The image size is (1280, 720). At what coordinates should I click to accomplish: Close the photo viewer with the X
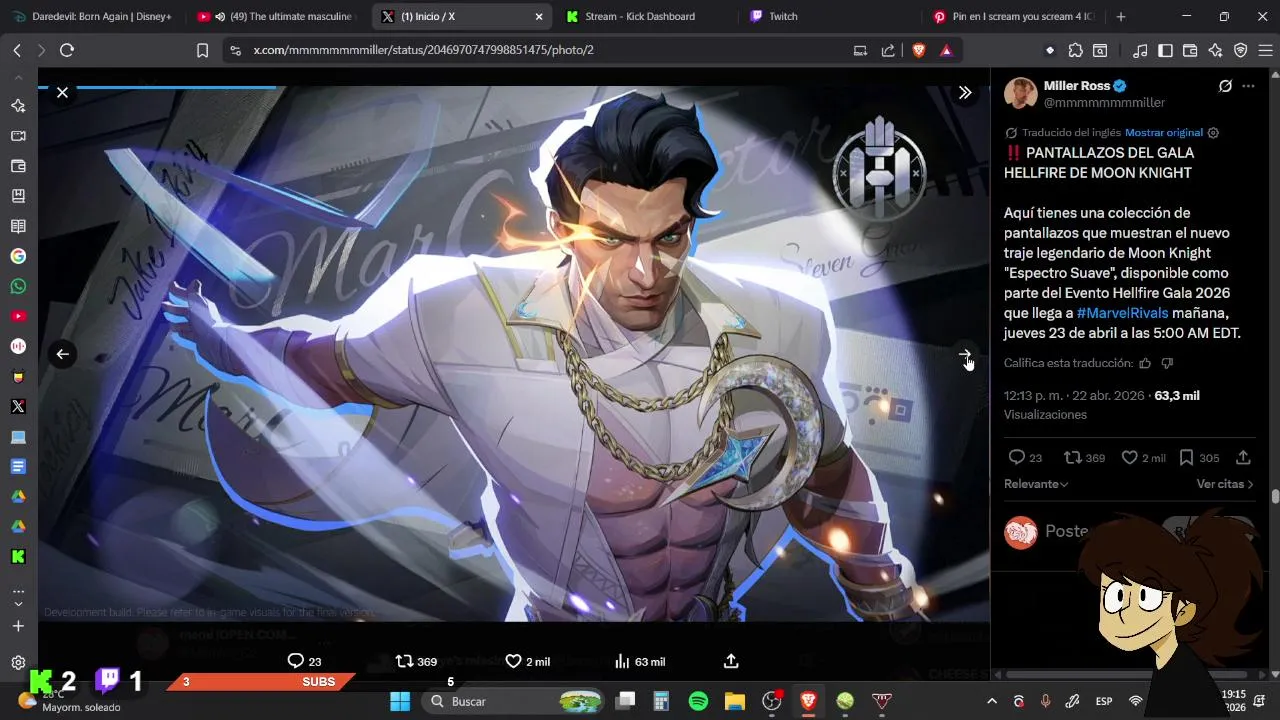[62, 92]
